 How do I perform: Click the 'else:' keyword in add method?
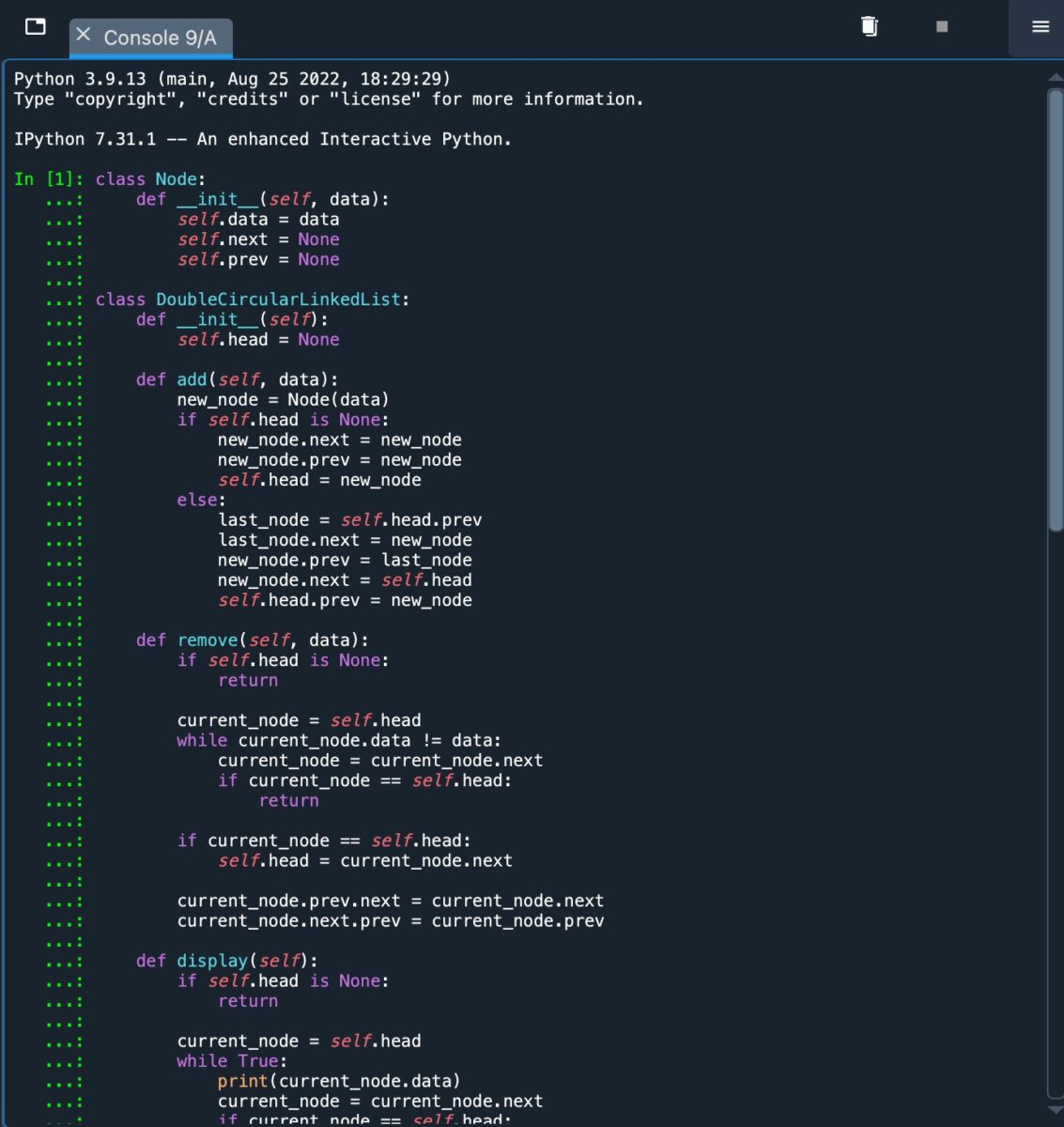point(201,501)
